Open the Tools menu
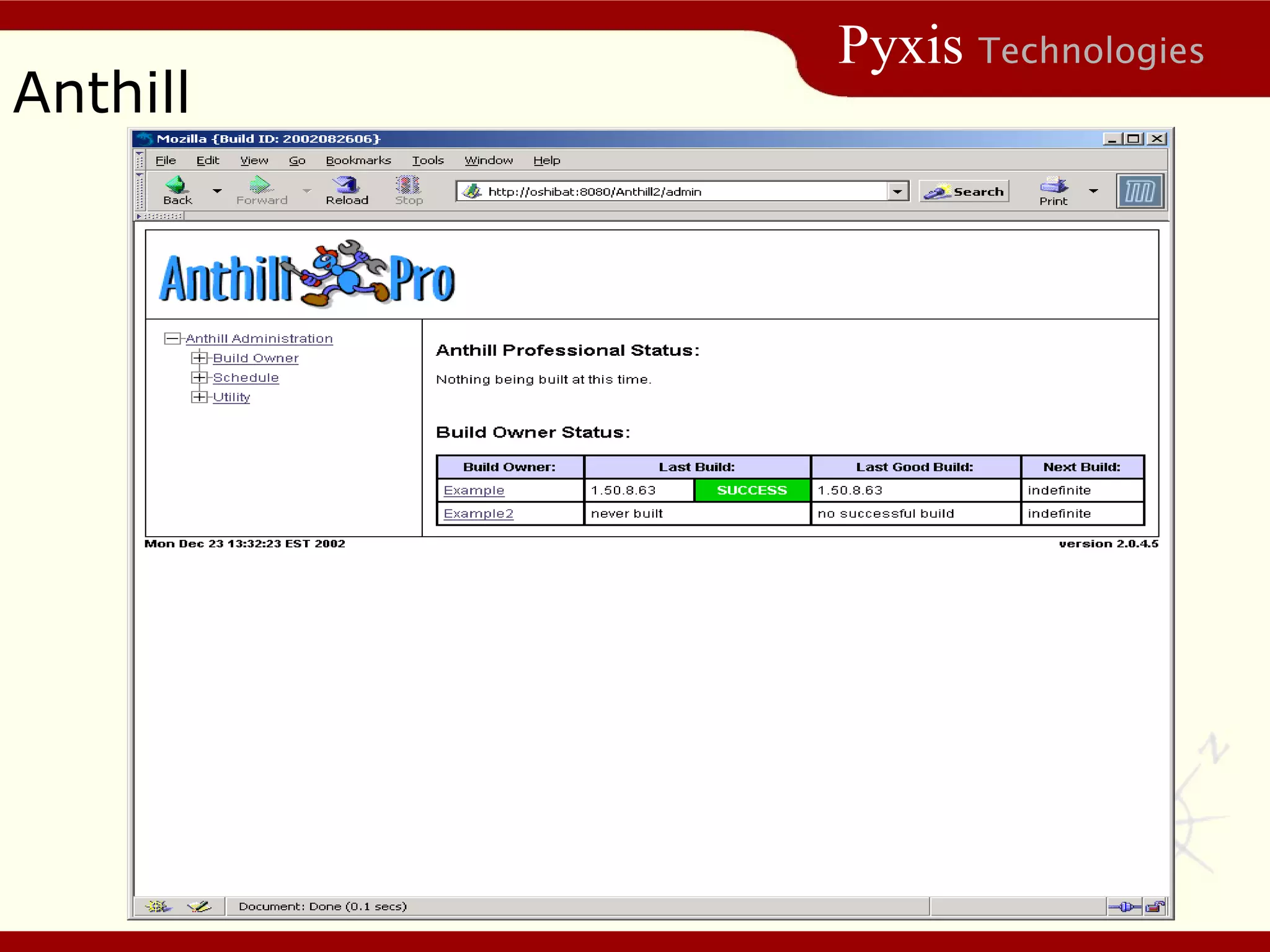Screen dimensions: 1270x952 point(428,161)
